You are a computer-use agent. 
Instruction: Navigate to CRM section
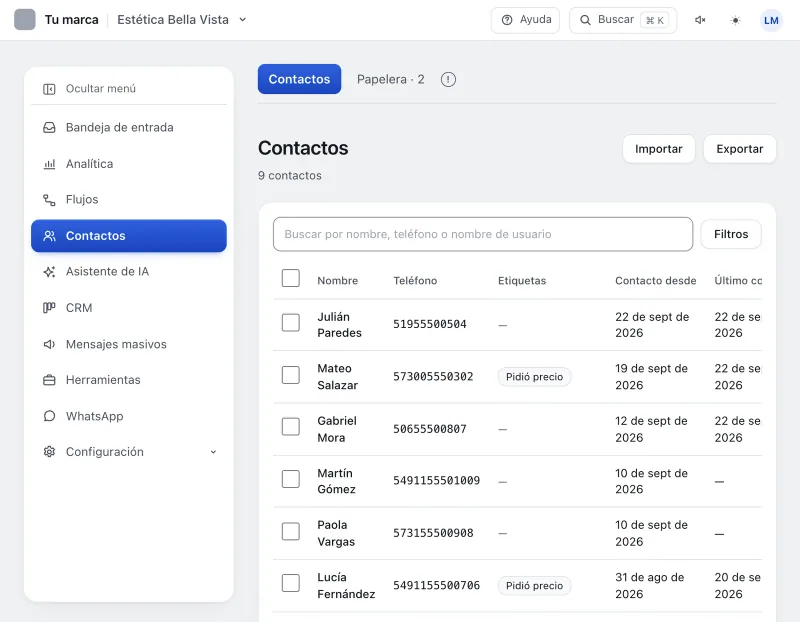pyautogui.click(x=129, y=308)
